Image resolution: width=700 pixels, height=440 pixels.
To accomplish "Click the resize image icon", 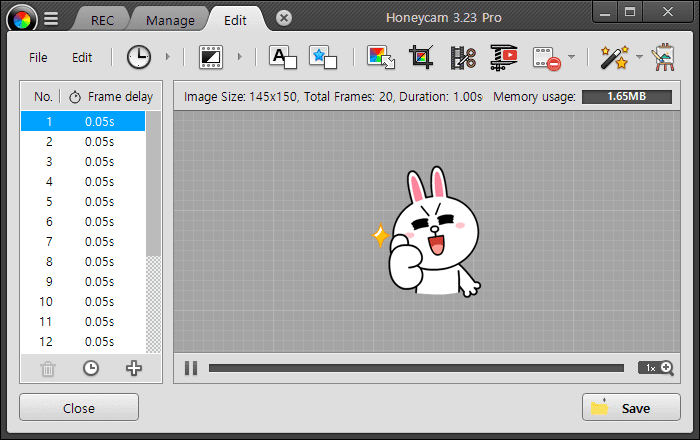I will 380,58.
